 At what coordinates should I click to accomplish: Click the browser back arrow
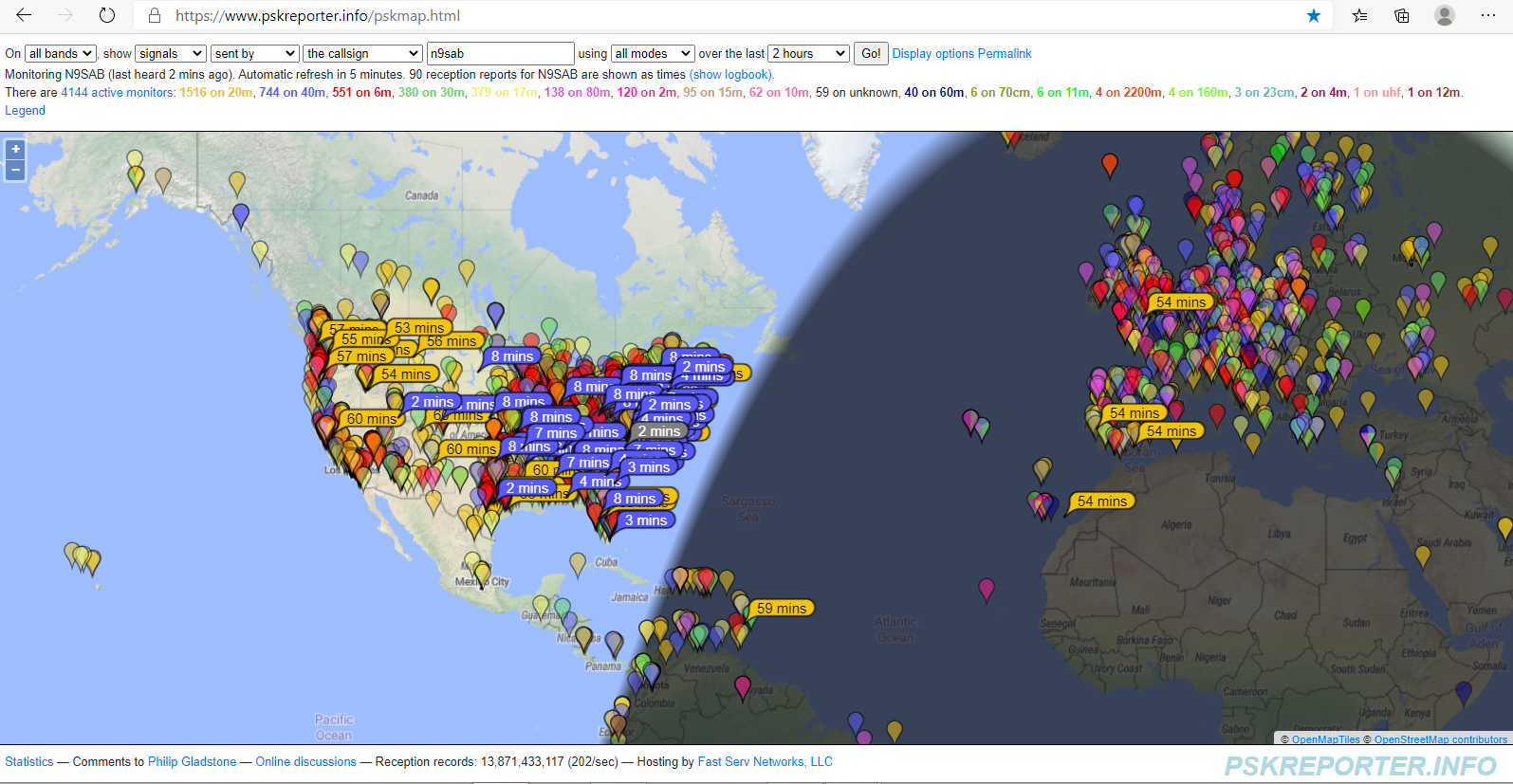tap(24, 15)
